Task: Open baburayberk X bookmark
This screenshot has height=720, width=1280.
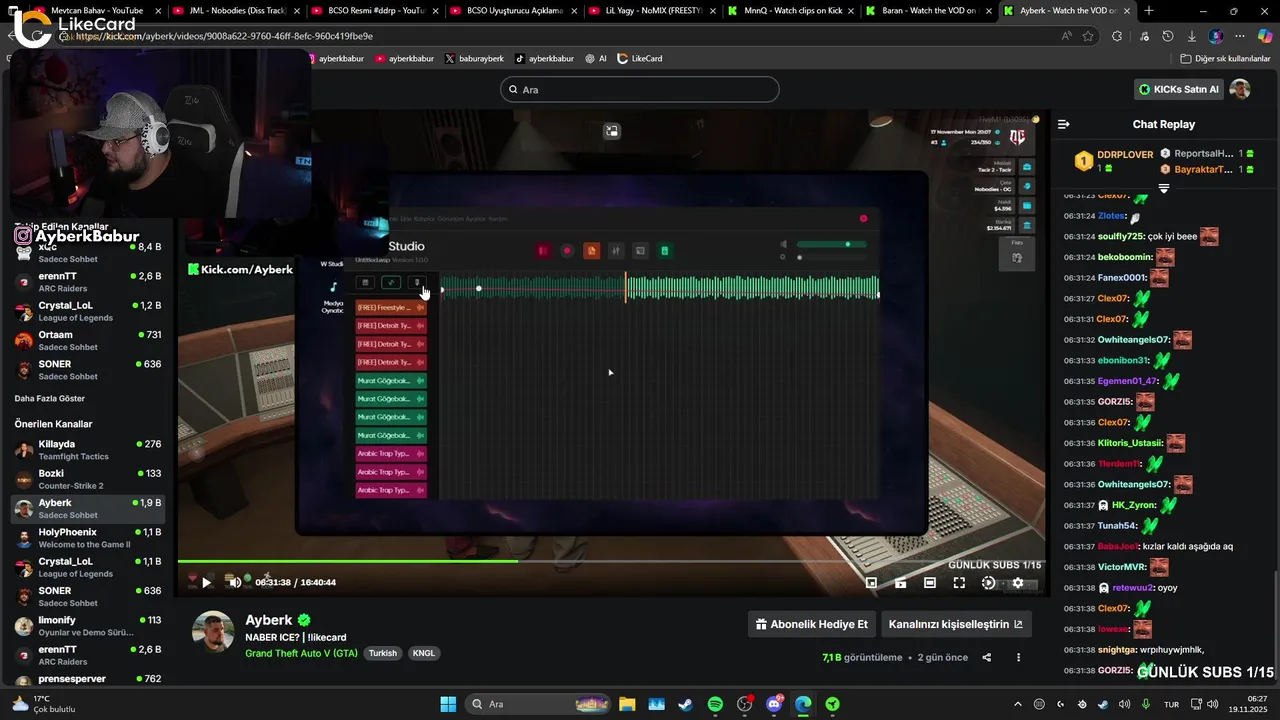Action: pos(474,58)
